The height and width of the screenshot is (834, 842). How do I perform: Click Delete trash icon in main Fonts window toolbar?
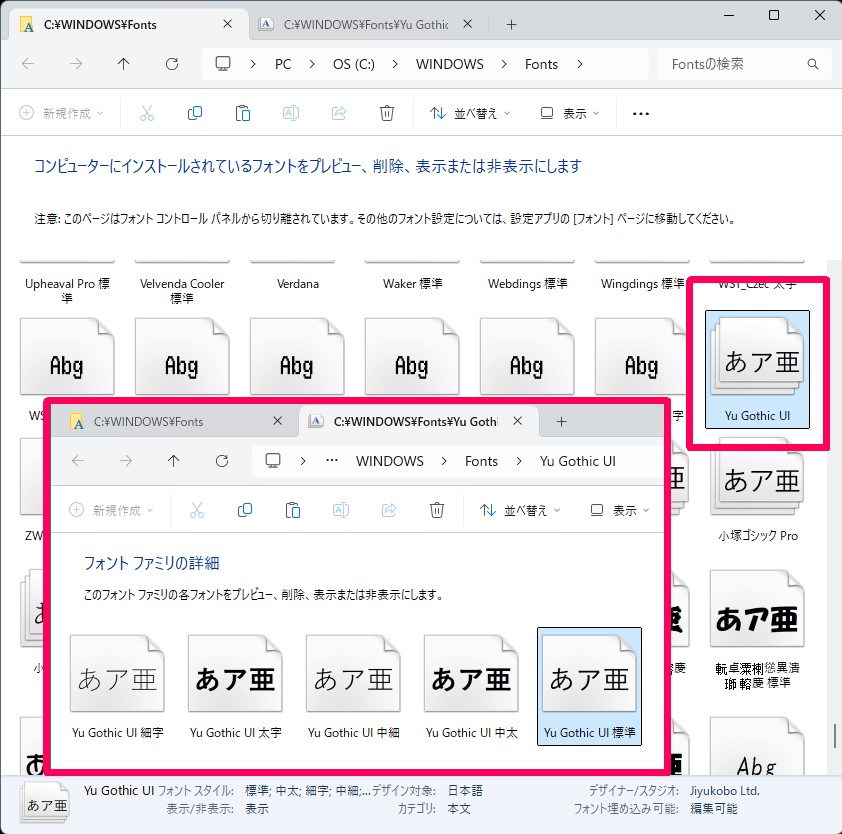point(387,113)
